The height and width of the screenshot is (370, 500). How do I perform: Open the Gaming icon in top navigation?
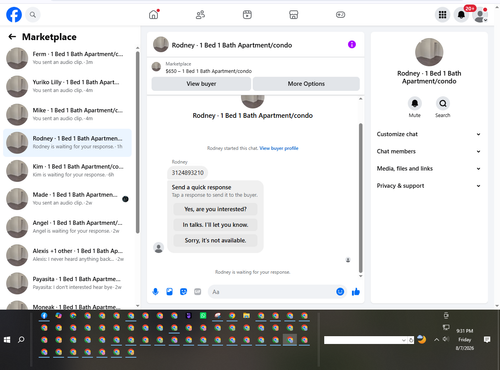[340, 15]
